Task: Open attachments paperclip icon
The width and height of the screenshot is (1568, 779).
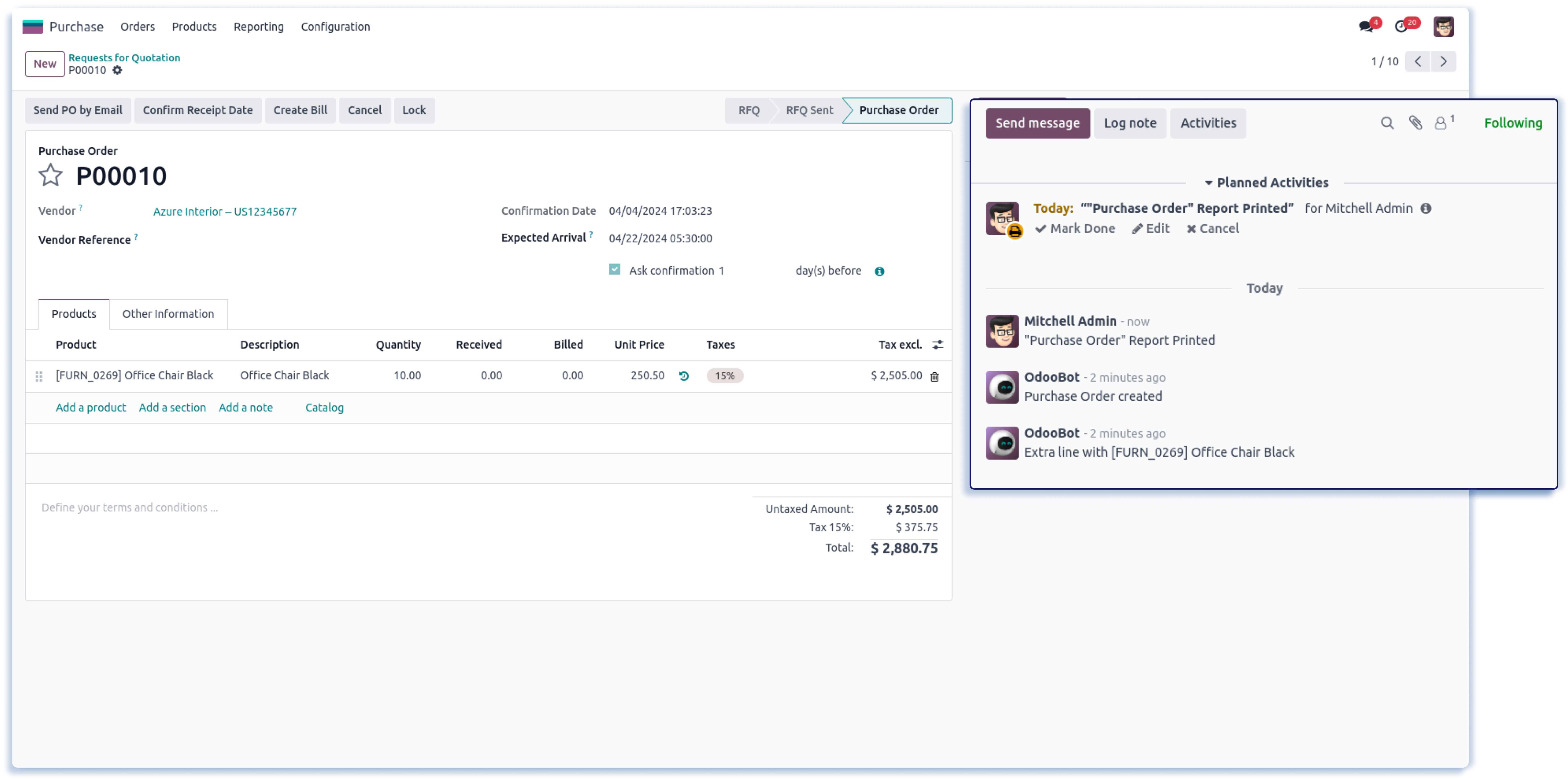Action: pos(1415,123)
